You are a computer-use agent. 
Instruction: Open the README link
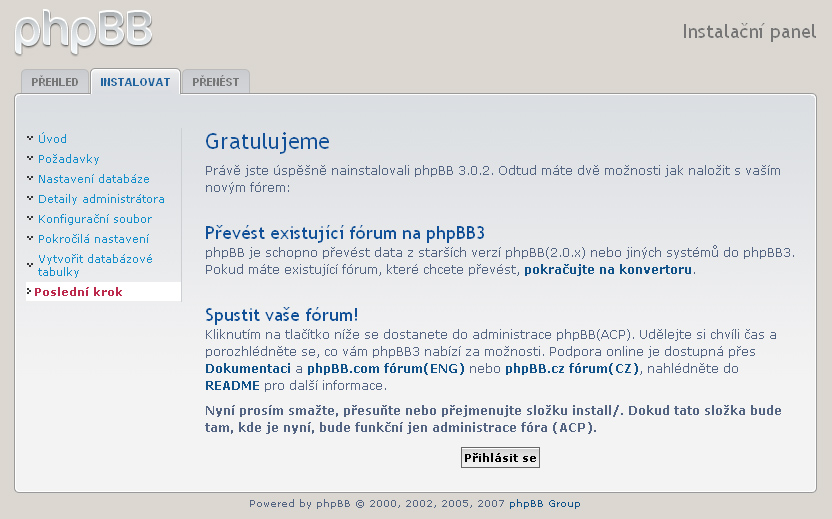pos(232,385)
